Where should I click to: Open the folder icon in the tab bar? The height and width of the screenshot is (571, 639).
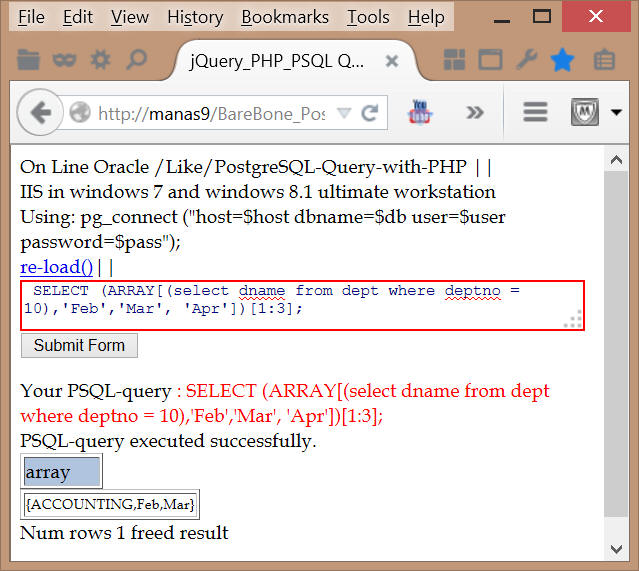pyautogui.click(x=28, y=60)
